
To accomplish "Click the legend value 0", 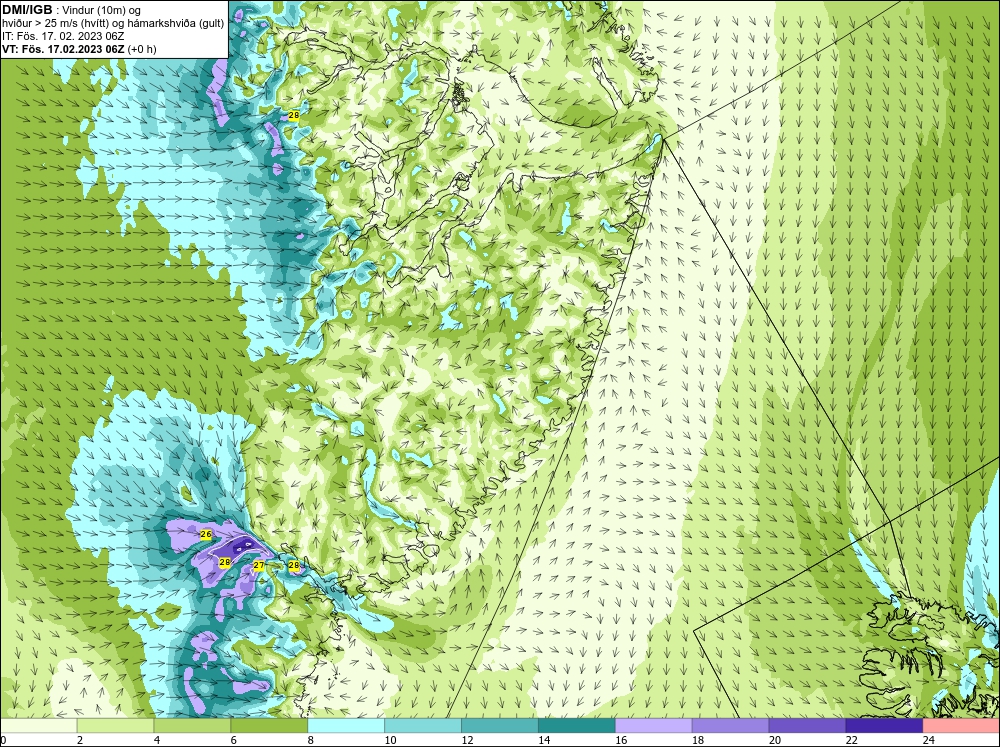I will [3, 740].
